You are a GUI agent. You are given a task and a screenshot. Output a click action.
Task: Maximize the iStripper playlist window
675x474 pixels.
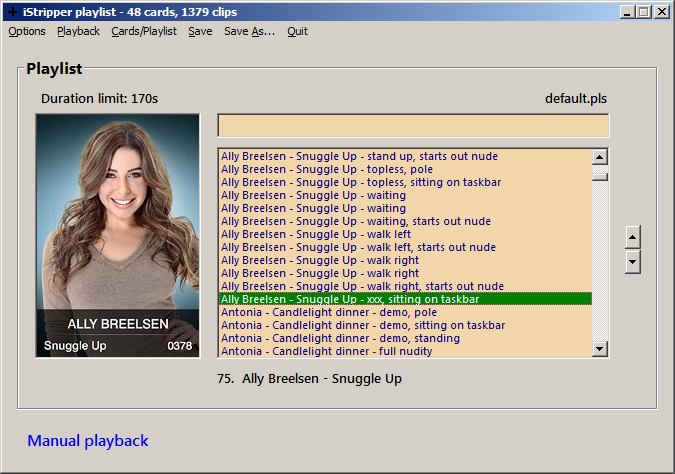click(644, 12)
